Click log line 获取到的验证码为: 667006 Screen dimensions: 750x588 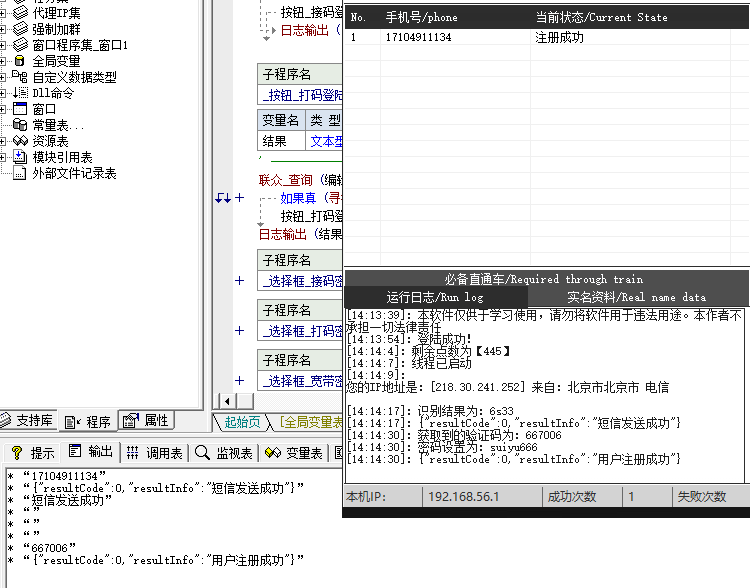coord(454,435)
